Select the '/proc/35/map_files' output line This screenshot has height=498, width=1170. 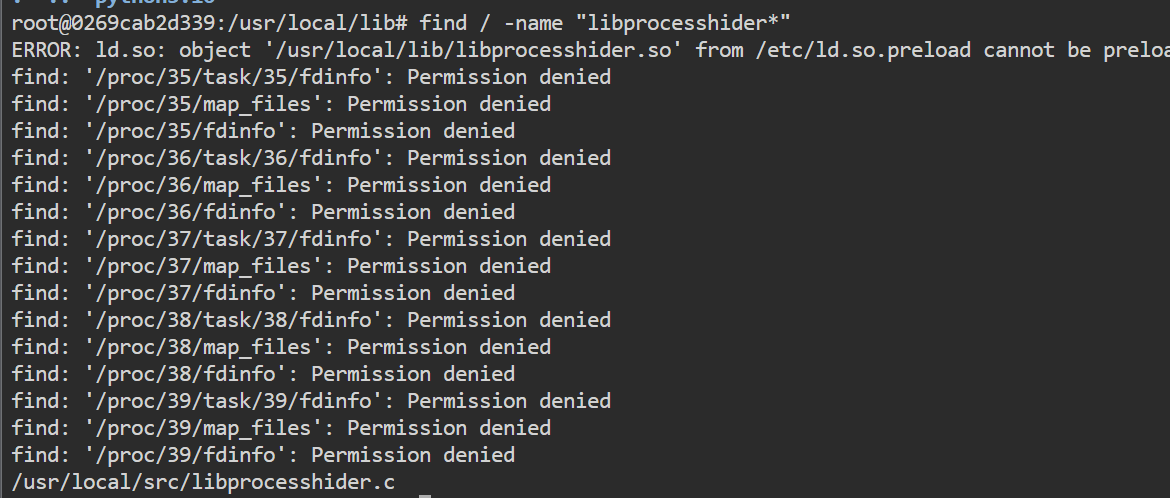click(281, 104)
